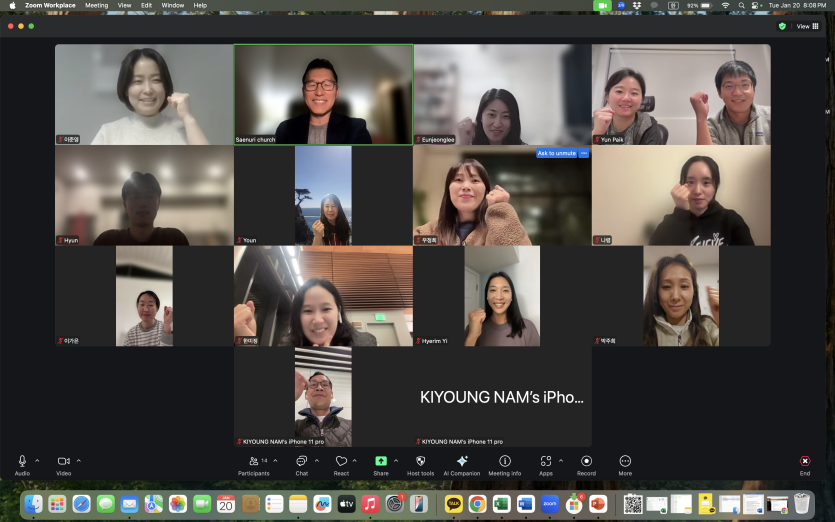Open the Chat panel
This screenshot has width=835, height=522.
301,465
